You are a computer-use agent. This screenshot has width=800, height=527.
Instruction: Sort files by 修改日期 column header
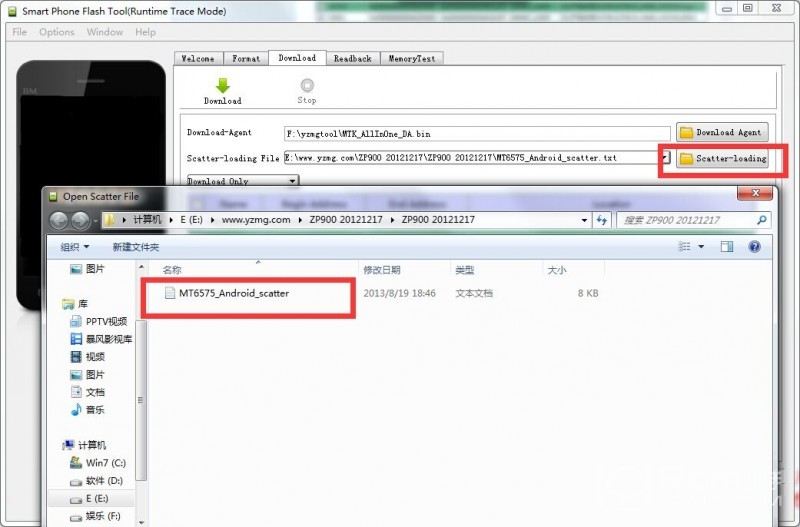[x=382, y=270]
